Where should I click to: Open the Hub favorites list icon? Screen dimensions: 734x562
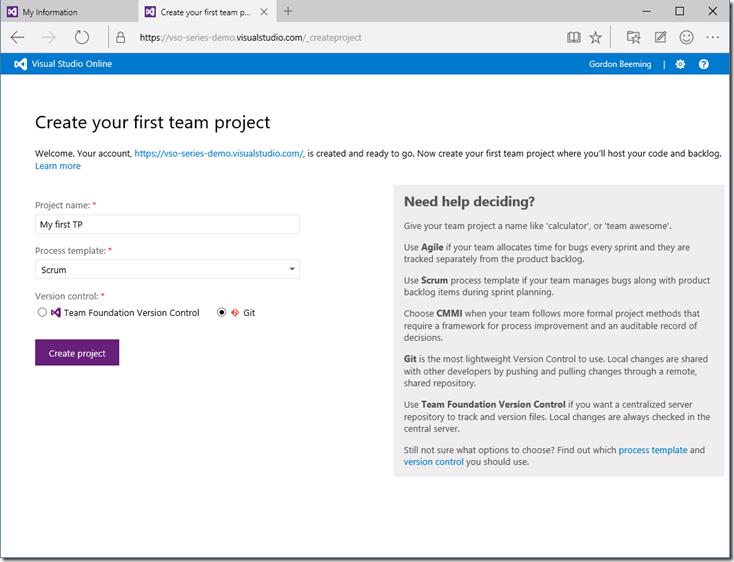pos(633,37)
